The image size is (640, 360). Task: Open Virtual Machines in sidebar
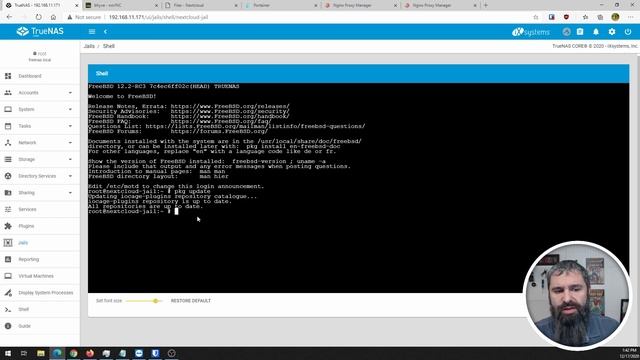pyautogui.click(x=40, y=276)
